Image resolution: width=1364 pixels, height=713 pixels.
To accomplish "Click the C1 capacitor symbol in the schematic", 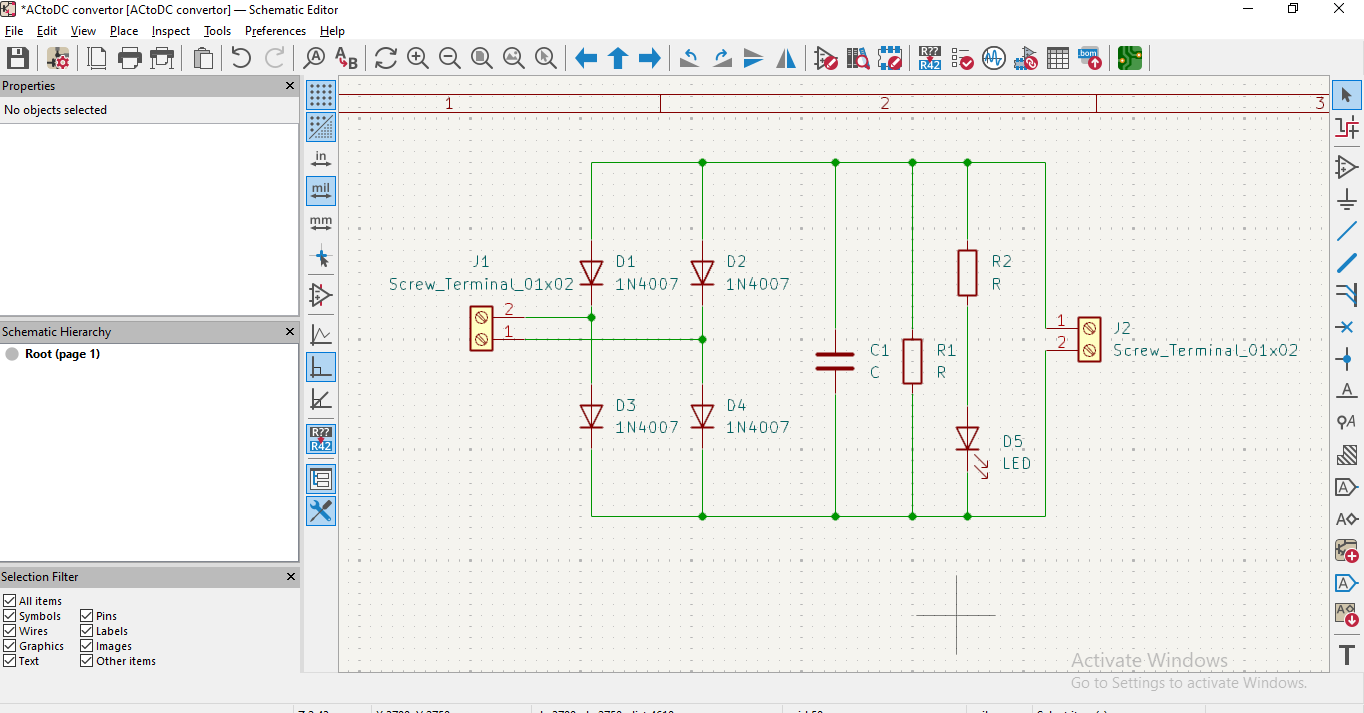I will click(x=835, y=361).
